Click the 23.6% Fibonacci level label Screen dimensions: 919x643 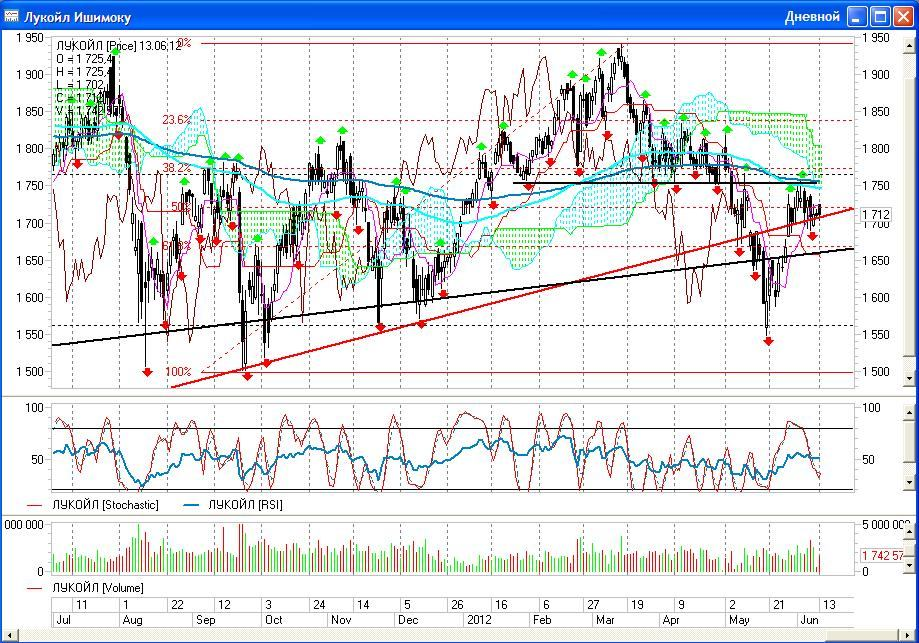[x=176, y=120]
